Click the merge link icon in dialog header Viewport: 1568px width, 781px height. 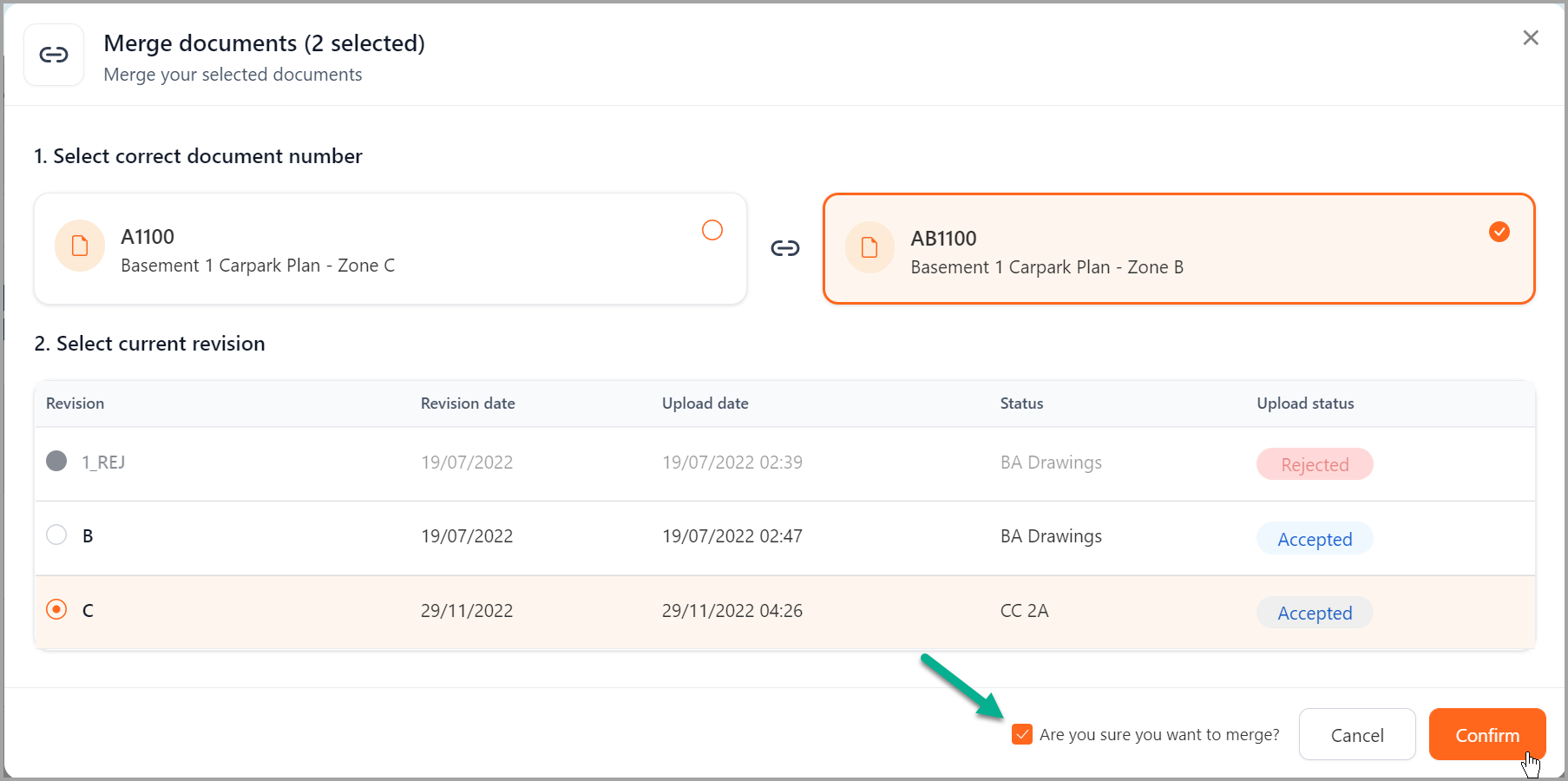tap(54, 56)
